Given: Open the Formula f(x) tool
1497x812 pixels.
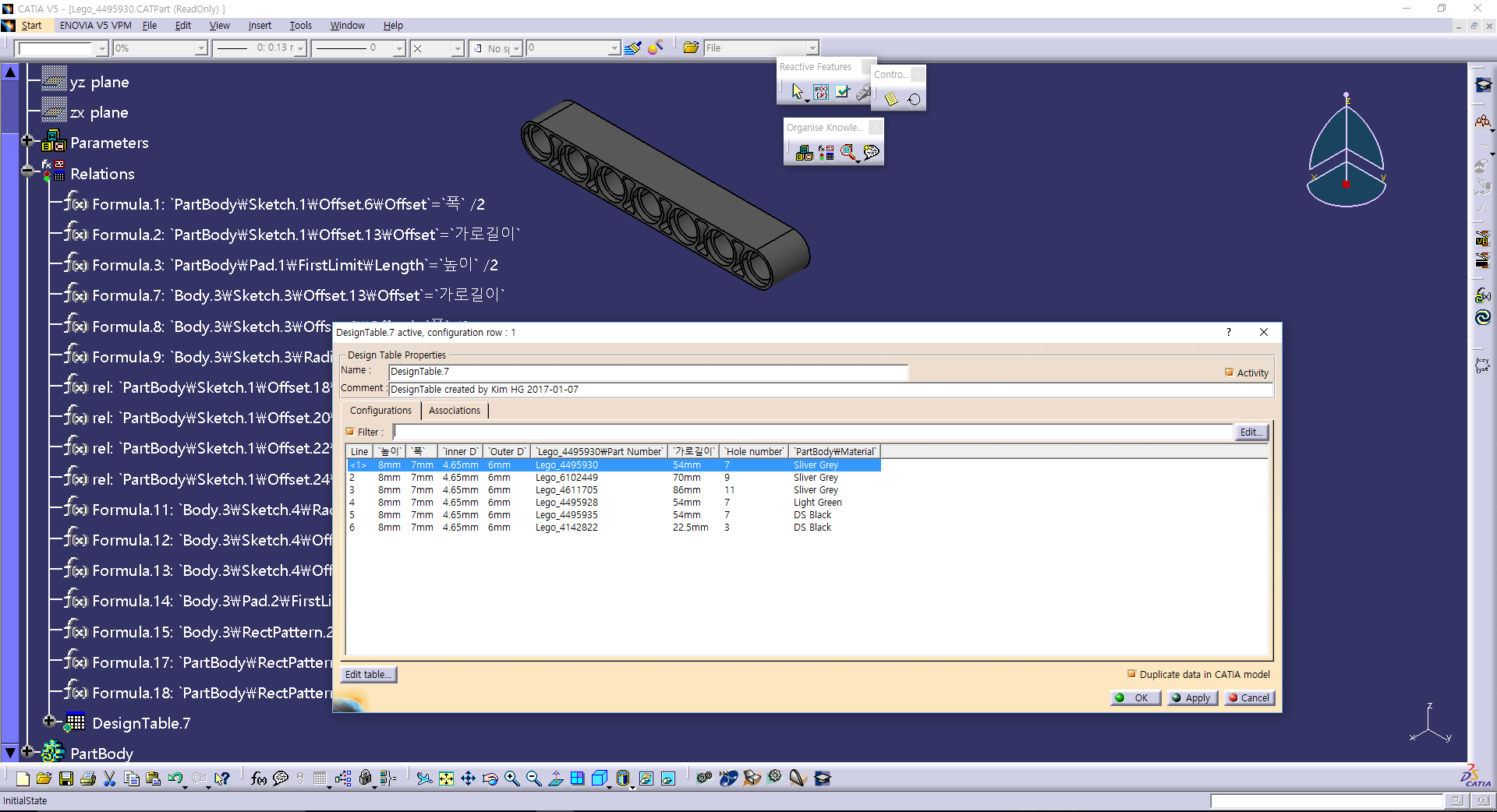Looking at the screenshot, I should 259,778.
